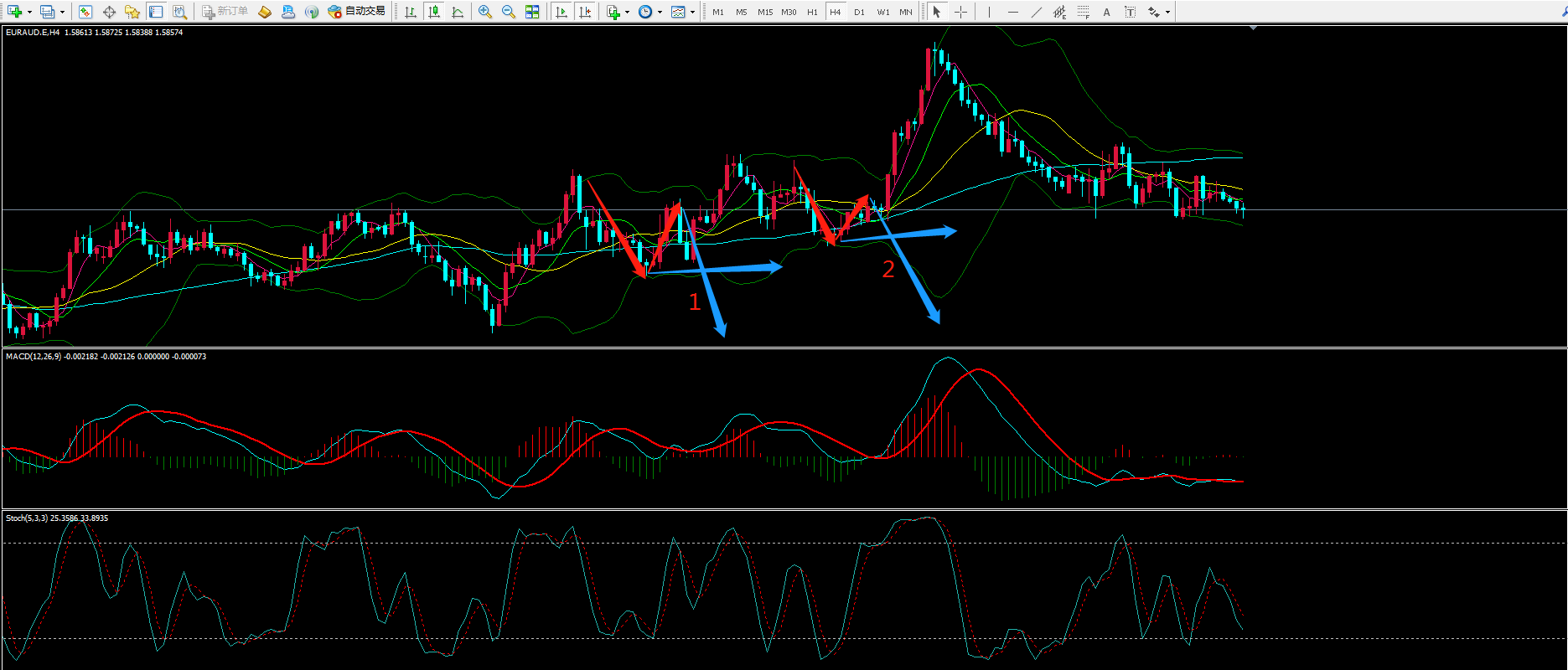1568x670 pixels.
Task: Click the 新订单 new order button
Action: pyautogui.click(x=225, y=12)
